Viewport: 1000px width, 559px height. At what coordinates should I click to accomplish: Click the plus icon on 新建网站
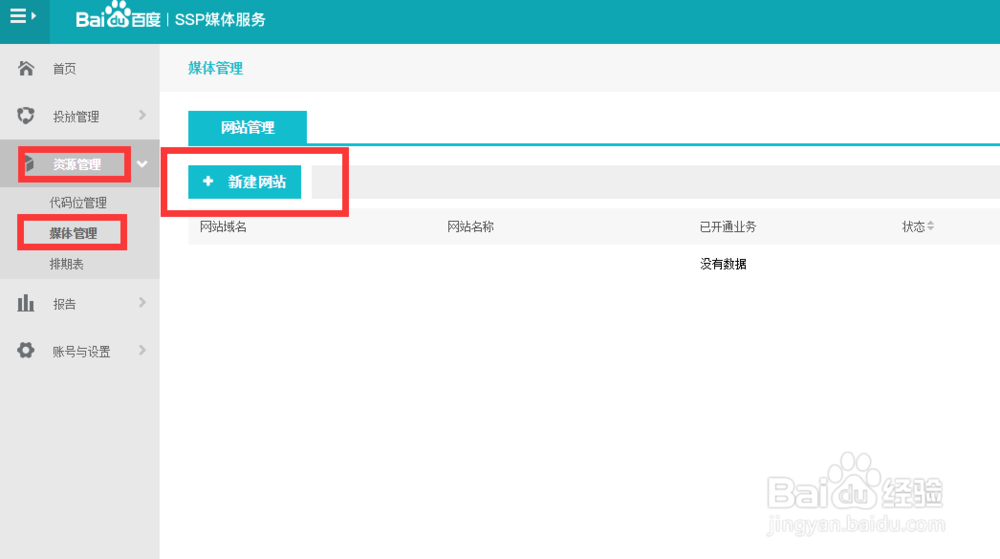point(208,182)
